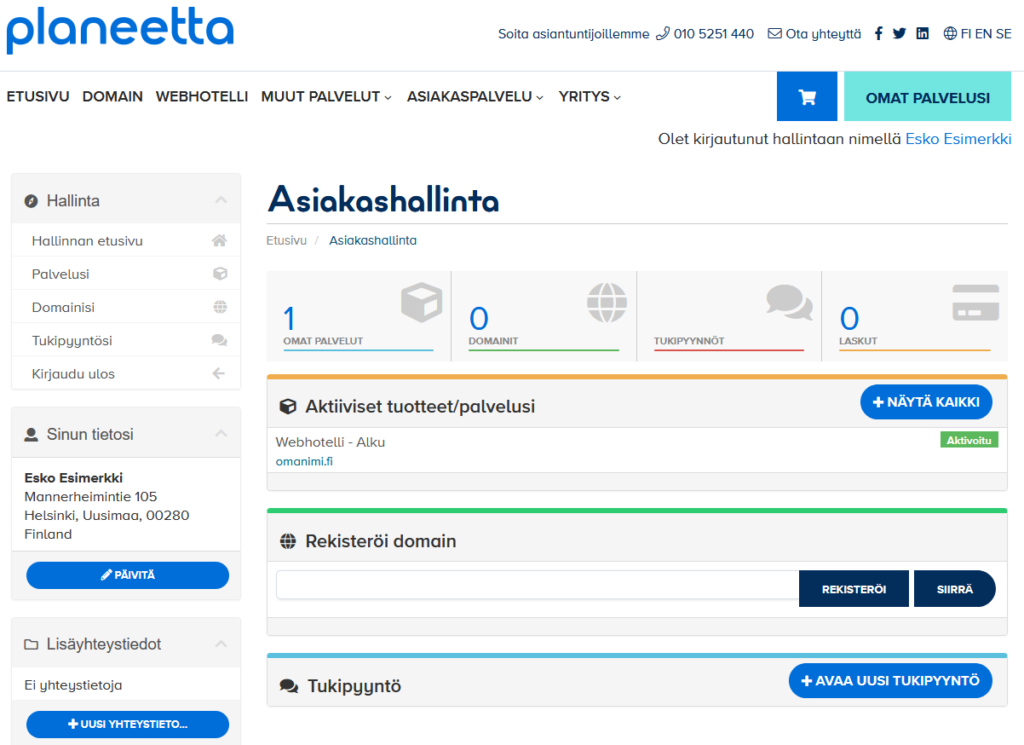Click the box icon in Palvelusi row

pyautogui.click(x=220, y=274)
